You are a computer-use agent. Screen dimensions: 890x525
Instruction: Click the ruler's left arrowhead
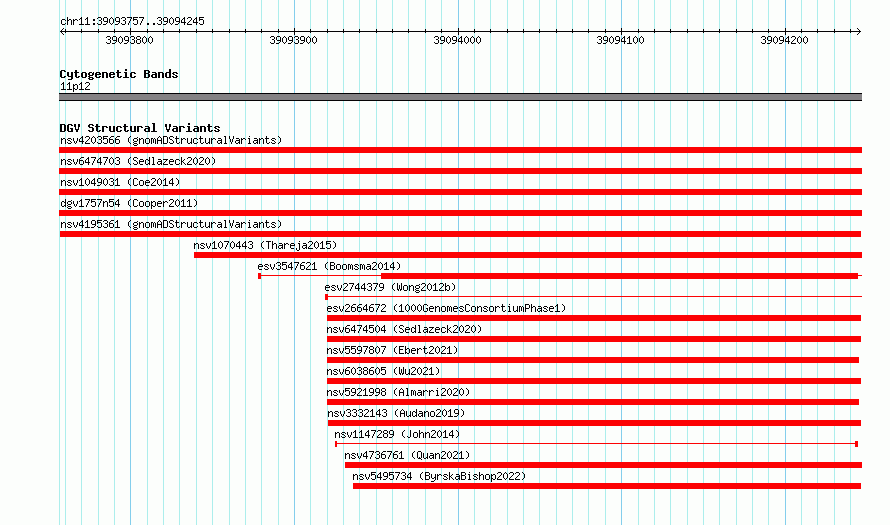[x=62, y=31]
